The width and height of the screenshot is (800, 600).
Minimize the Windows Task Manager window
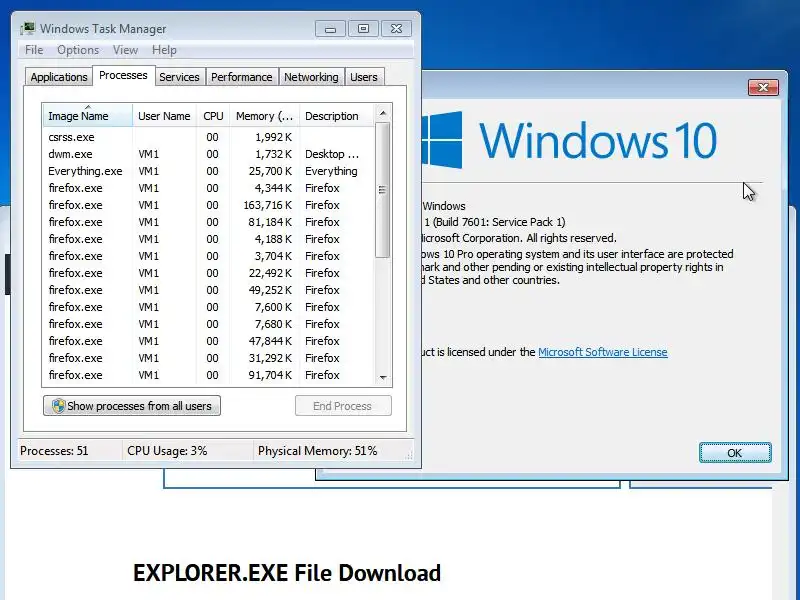(x=330, y=29)
